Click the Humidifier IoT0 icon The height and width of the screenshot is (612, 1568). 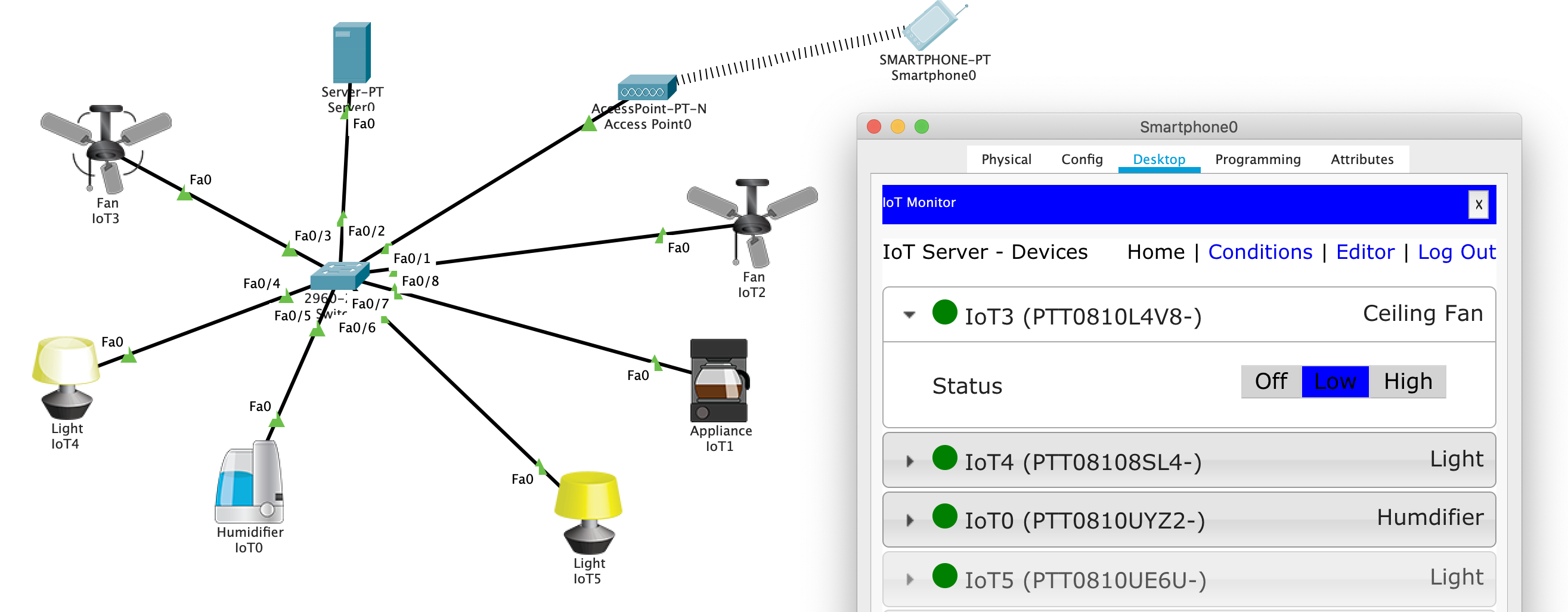point(250,482)
